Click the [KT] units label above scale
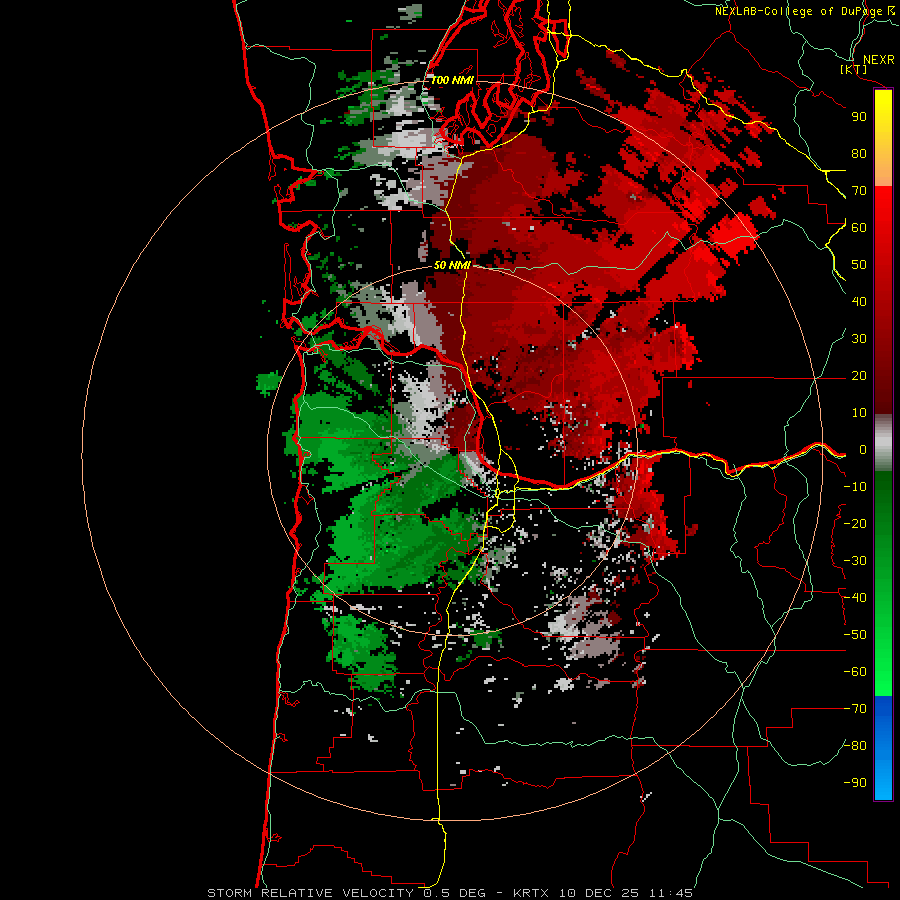The height and width of the screenshot is (900, 900). [854, 69]
